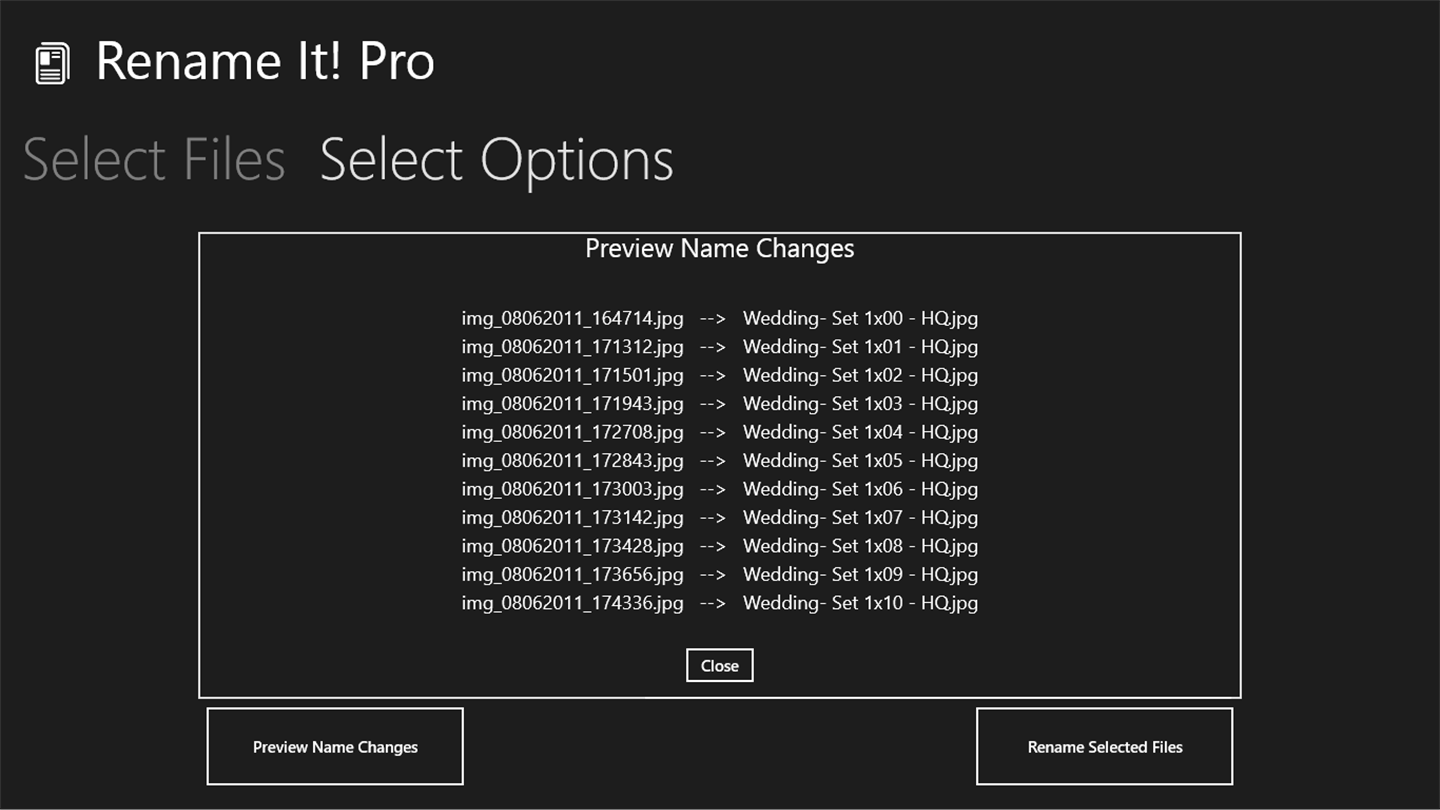Select original filename img_08062011_172843.jpg
The height and width of the screenshot is (810, 1440).
(x=572, y=461)
